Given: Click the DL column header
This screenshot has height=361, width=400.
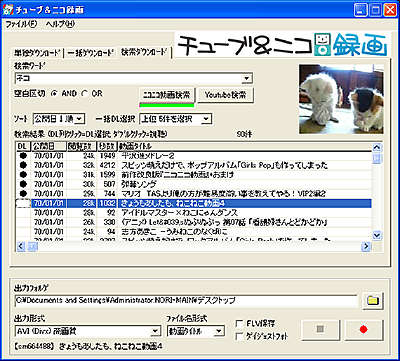Looking at the screenshot, I should [x=24, y=146].
